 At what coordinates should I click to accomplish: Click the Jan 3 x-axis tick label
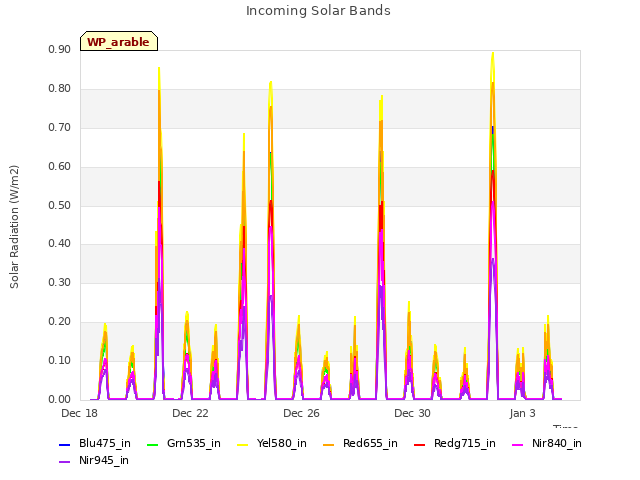(523, 413)
